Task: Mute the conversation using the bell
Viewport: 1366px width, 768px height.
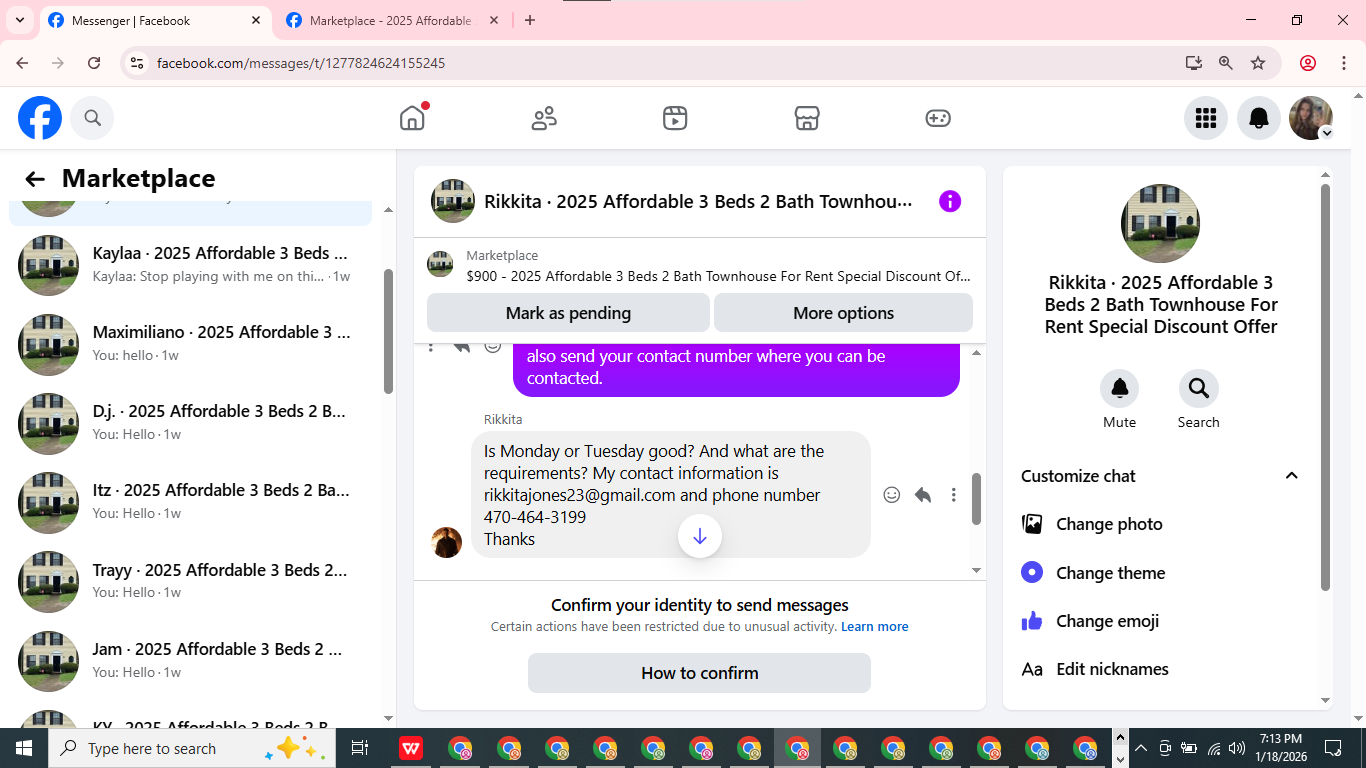Action: tap(1119, 388)
